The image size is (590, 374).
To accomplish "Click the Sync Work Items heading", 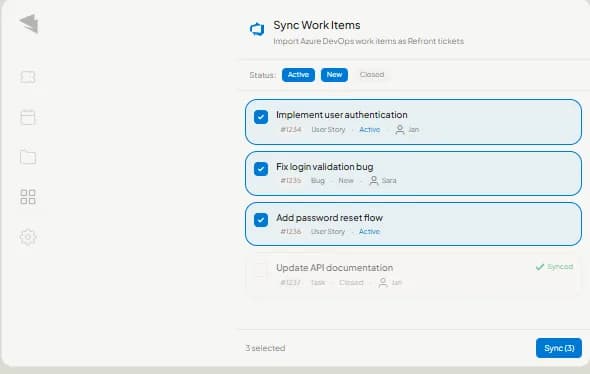I will 317,25.
